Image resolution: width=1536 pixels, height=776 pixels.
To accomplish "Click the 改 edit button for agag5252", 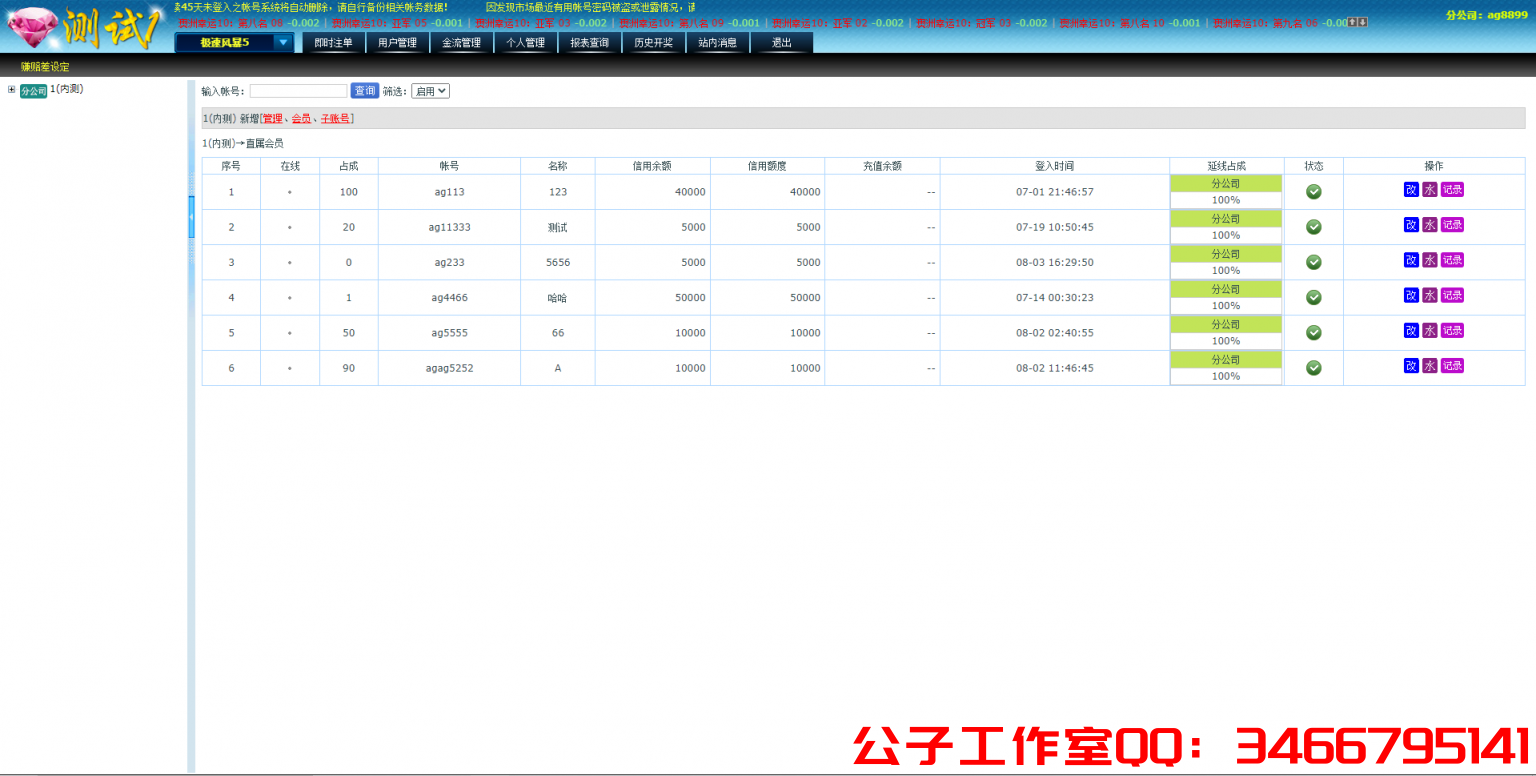I will (1411, 366).
